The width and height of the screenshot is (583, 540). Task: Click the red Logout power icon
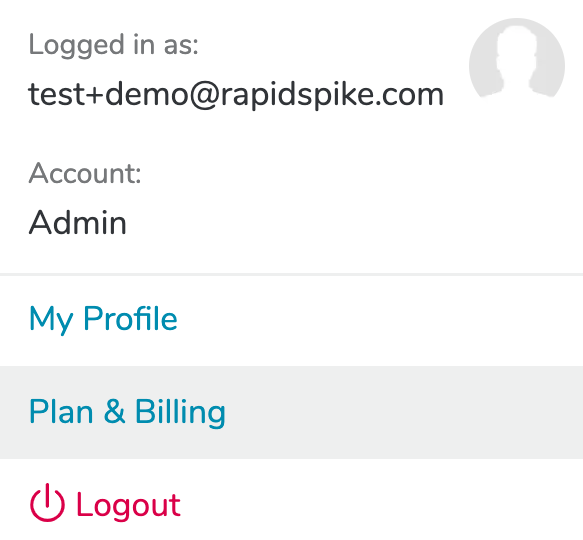47,503
